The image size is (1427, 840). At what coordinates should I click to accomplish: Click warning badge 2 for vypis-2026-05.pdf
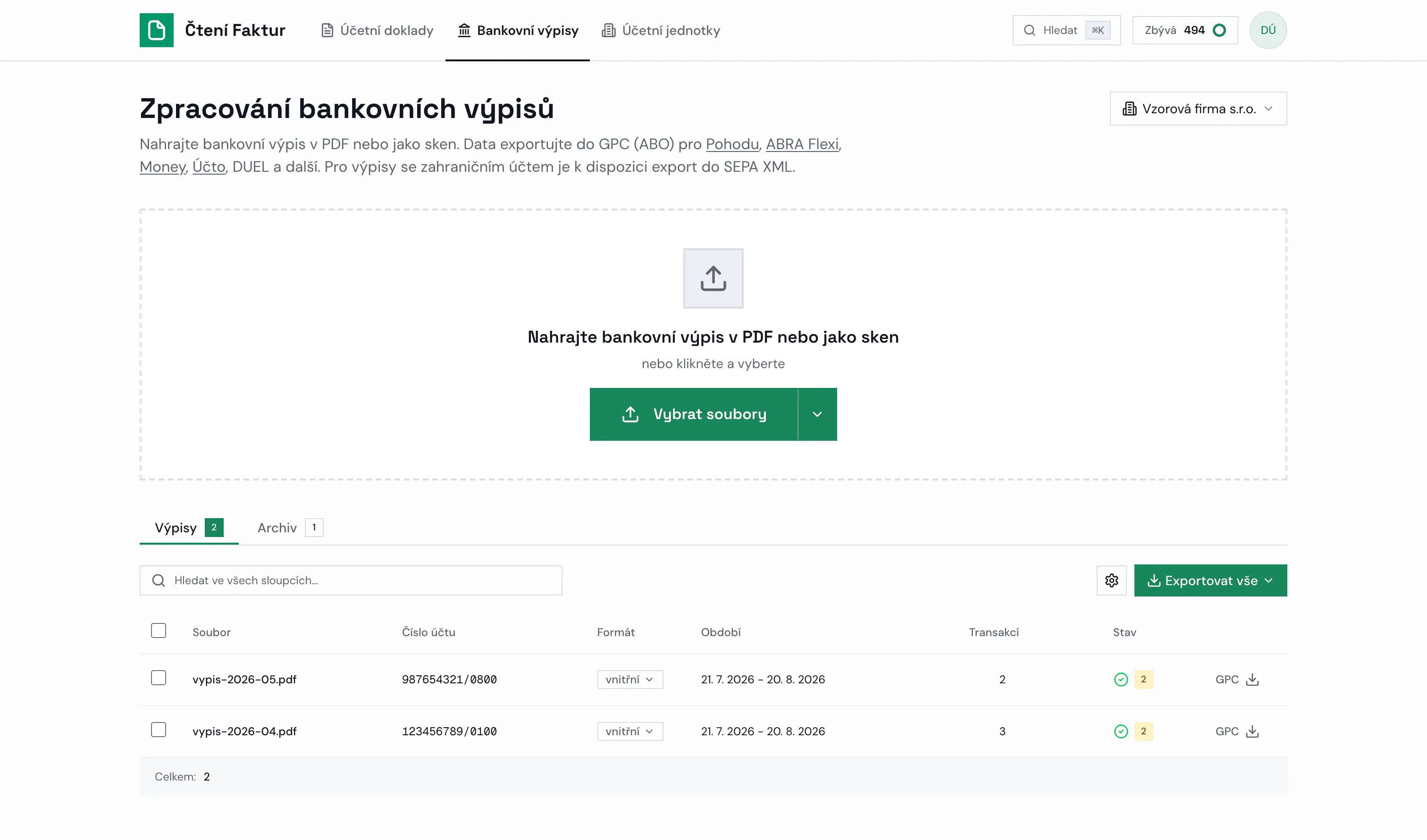tap(1143, 679)
